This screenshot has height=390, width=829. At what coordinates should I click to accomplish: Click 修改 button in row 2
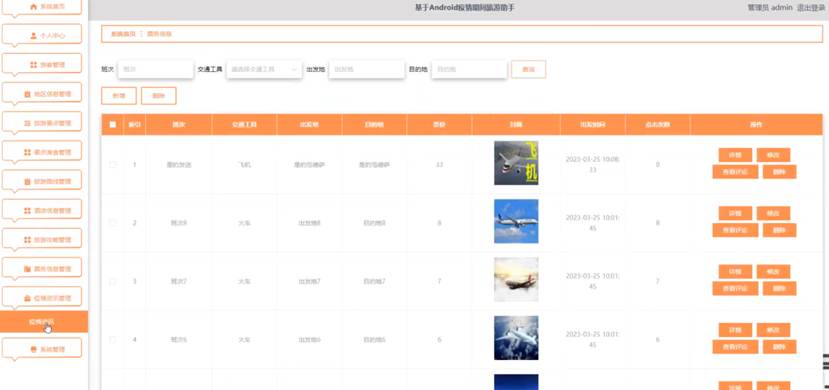(773, 213)
